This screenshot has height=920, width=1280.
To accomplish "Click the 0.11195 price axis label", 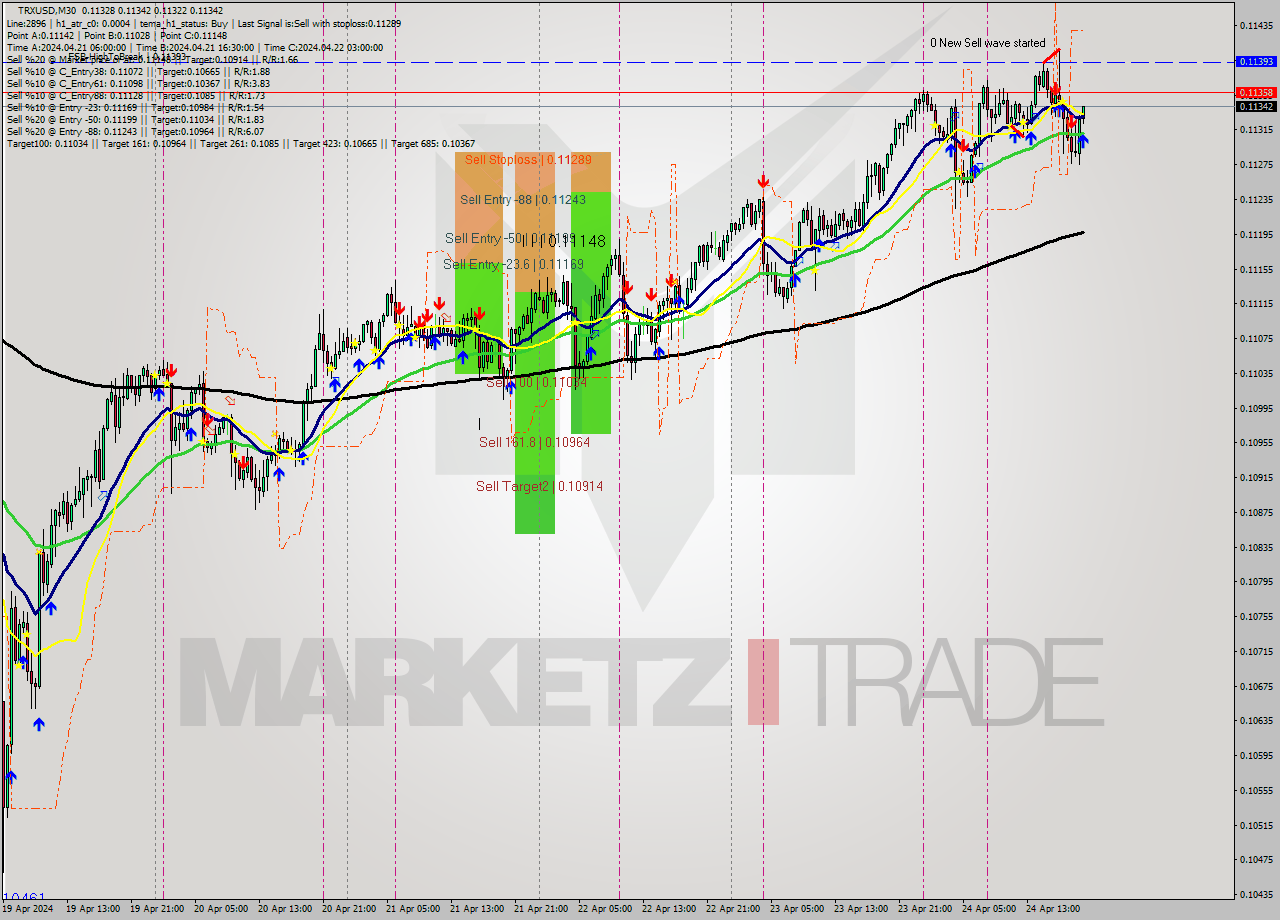I will tap(1256, 234).
